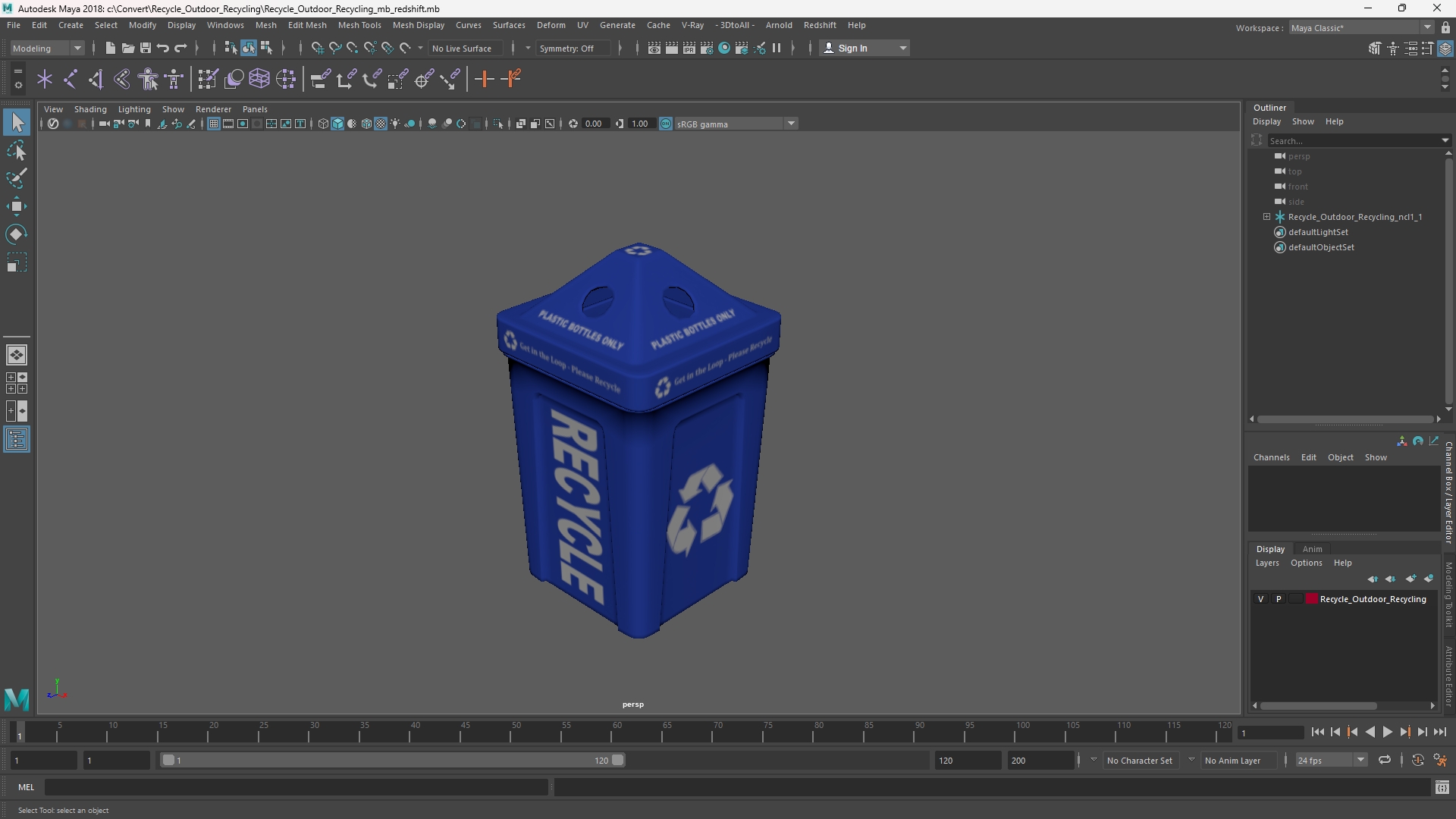The height and width of the screenshot is (819, 1456).
Task: Create a new empty display layer
Action: tap(1410, 579)
